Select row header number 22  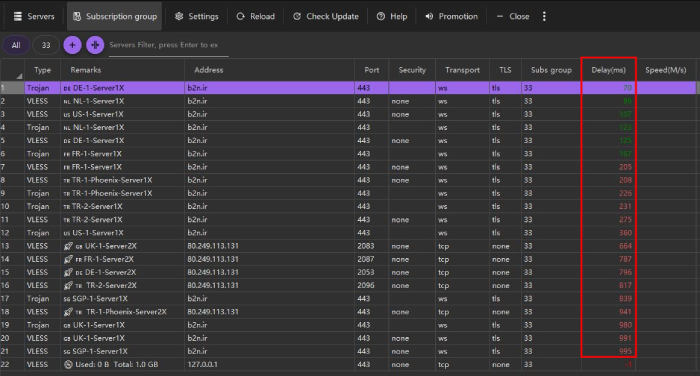click(x=12, y=364)
